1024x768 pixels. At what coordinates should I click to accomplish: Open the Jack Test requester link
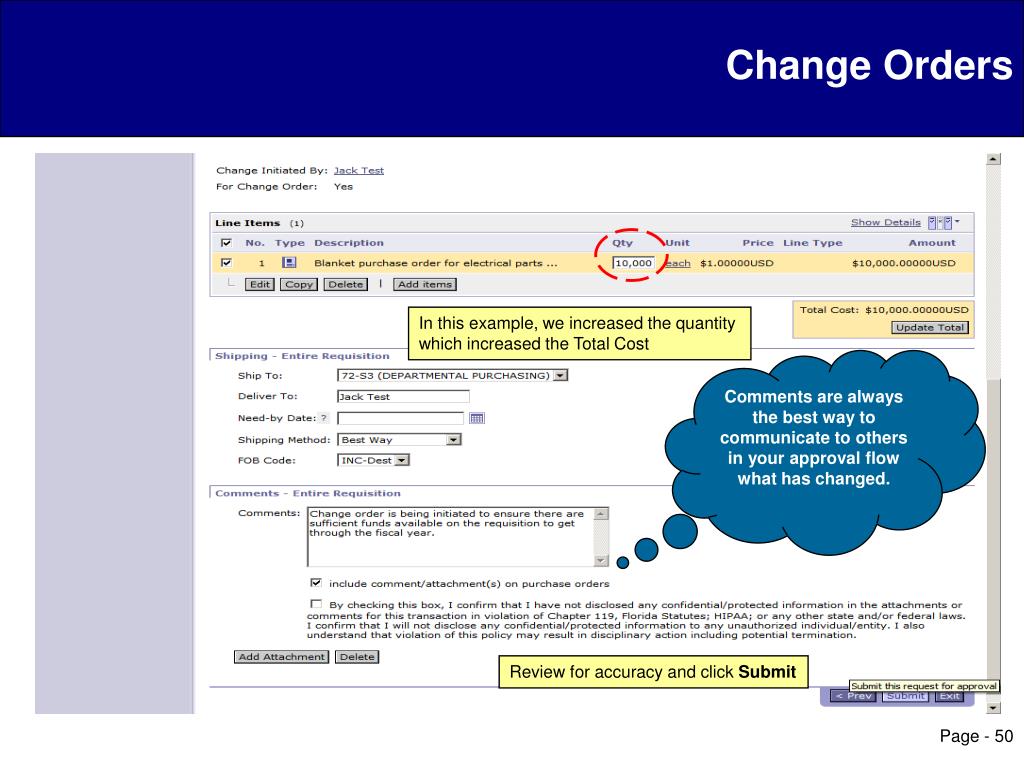click(359, 170)
